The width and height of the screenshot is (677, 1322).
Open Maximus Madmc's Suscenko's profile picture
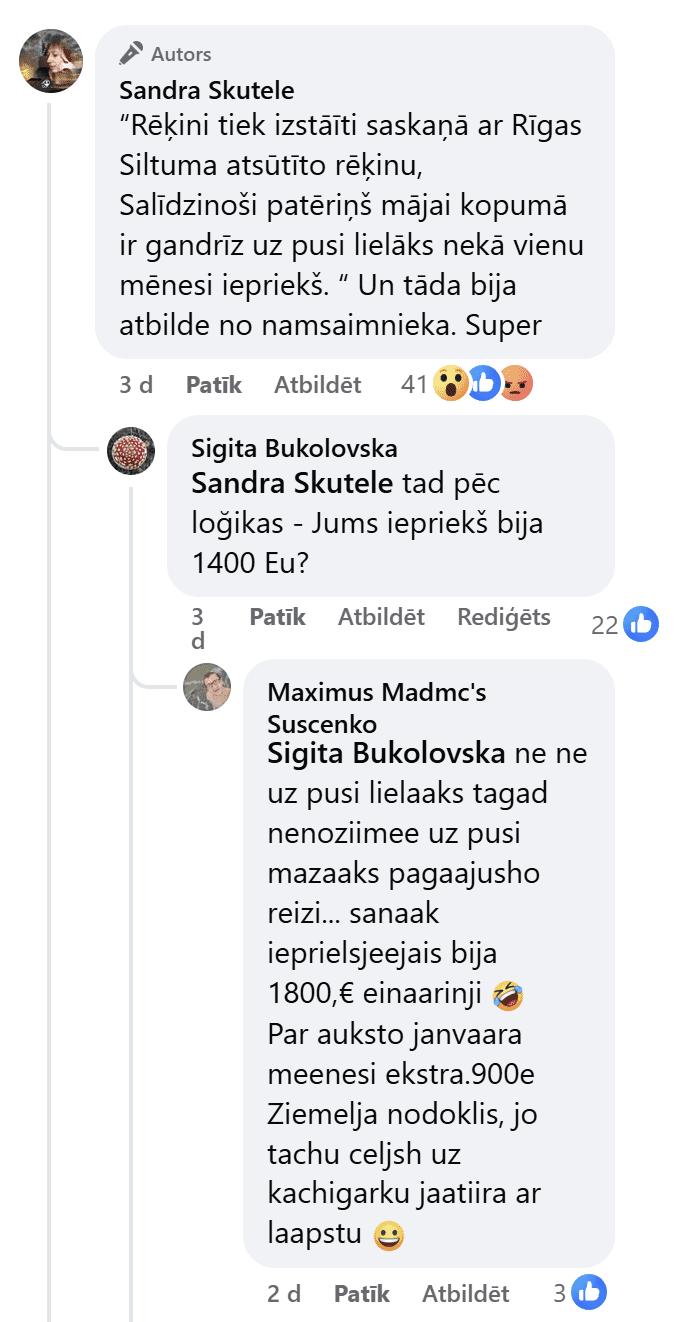208,687
